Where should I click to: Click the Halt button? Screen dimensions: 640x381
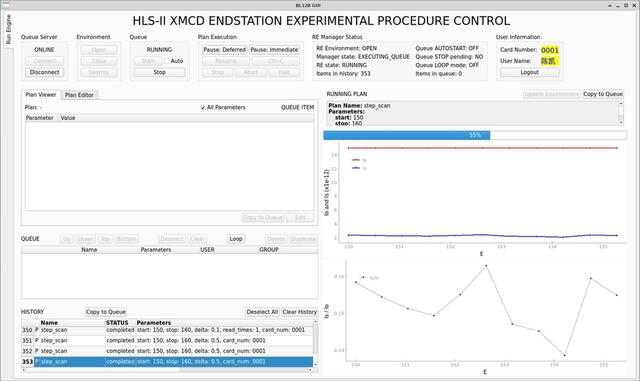(284, 72)
